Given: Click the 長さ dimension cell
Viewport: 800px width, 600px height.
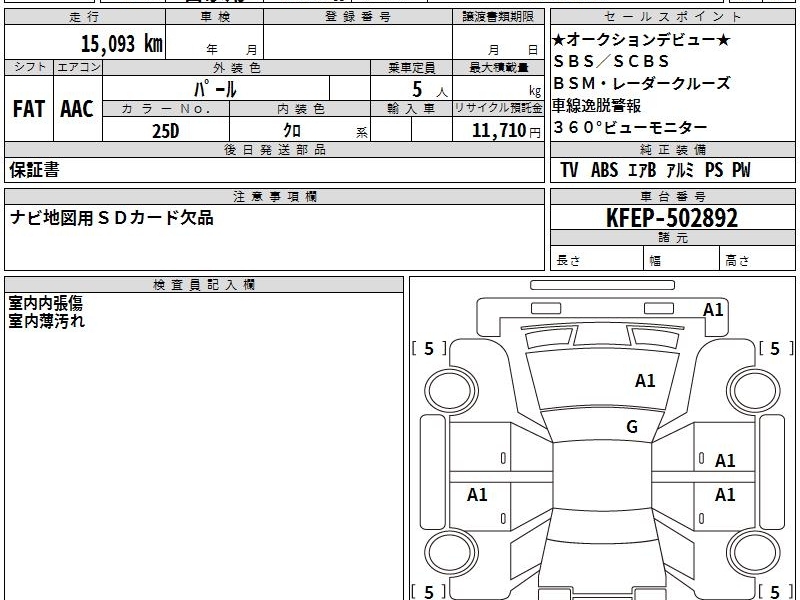Looking at the screenshot, I should click(596, 259).
